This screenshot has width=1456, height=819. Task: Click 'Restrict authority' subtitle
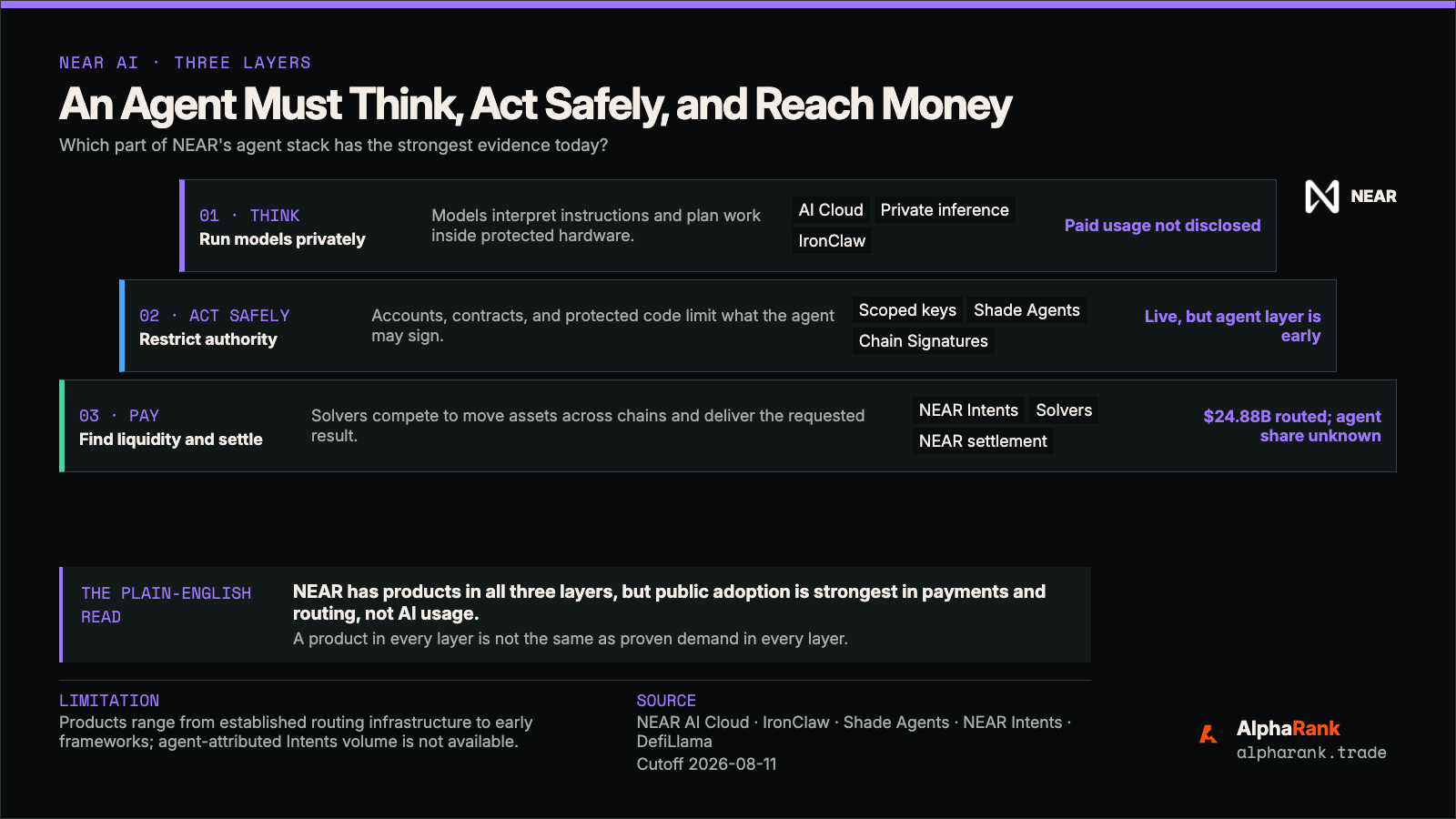(207, 339)
